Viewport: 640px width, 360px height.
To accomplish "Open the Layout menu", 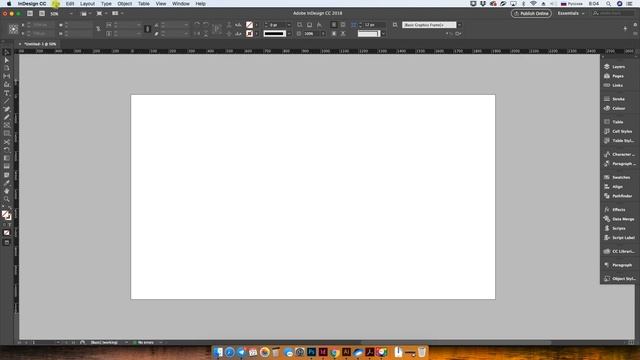I will click(87, 4).
